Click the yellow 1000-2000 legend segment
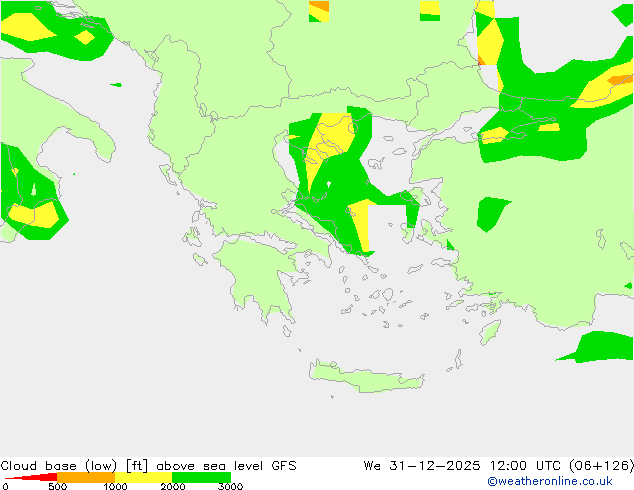634x490 pixels. pyautogui.click(x=144, y=477)
